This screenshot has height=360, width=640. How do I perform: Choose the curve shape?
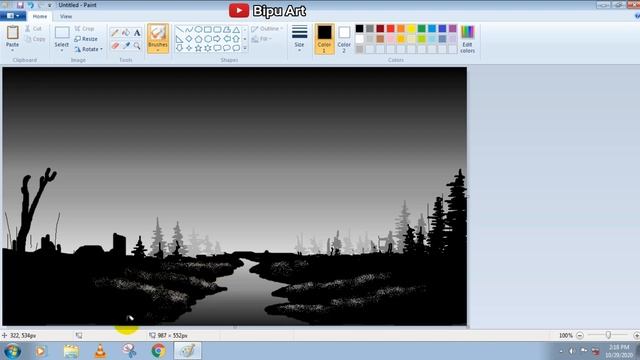tap(189, 29)
